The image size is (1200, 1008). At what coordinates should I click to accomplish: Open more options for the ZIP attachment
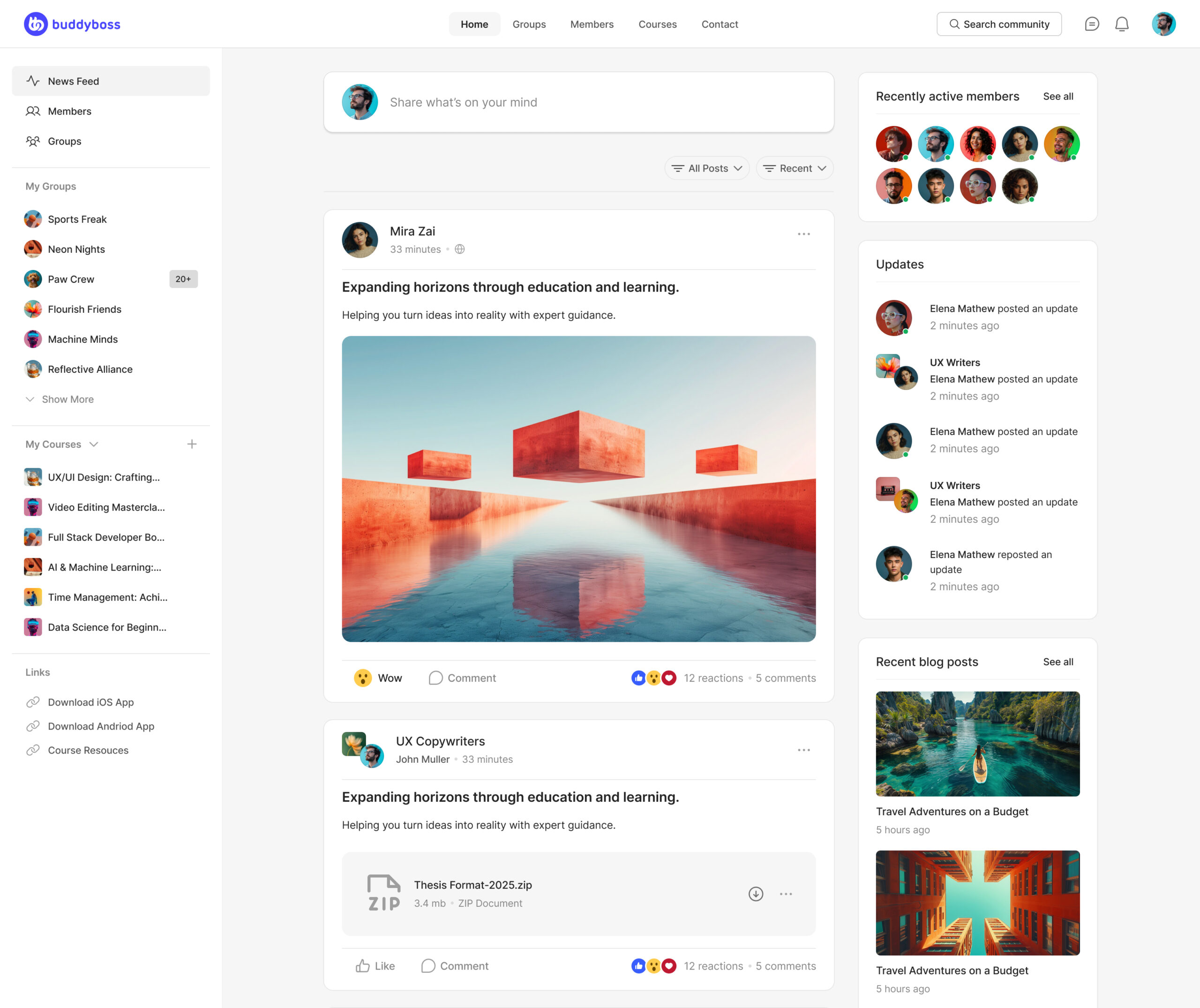click(786, 894)
